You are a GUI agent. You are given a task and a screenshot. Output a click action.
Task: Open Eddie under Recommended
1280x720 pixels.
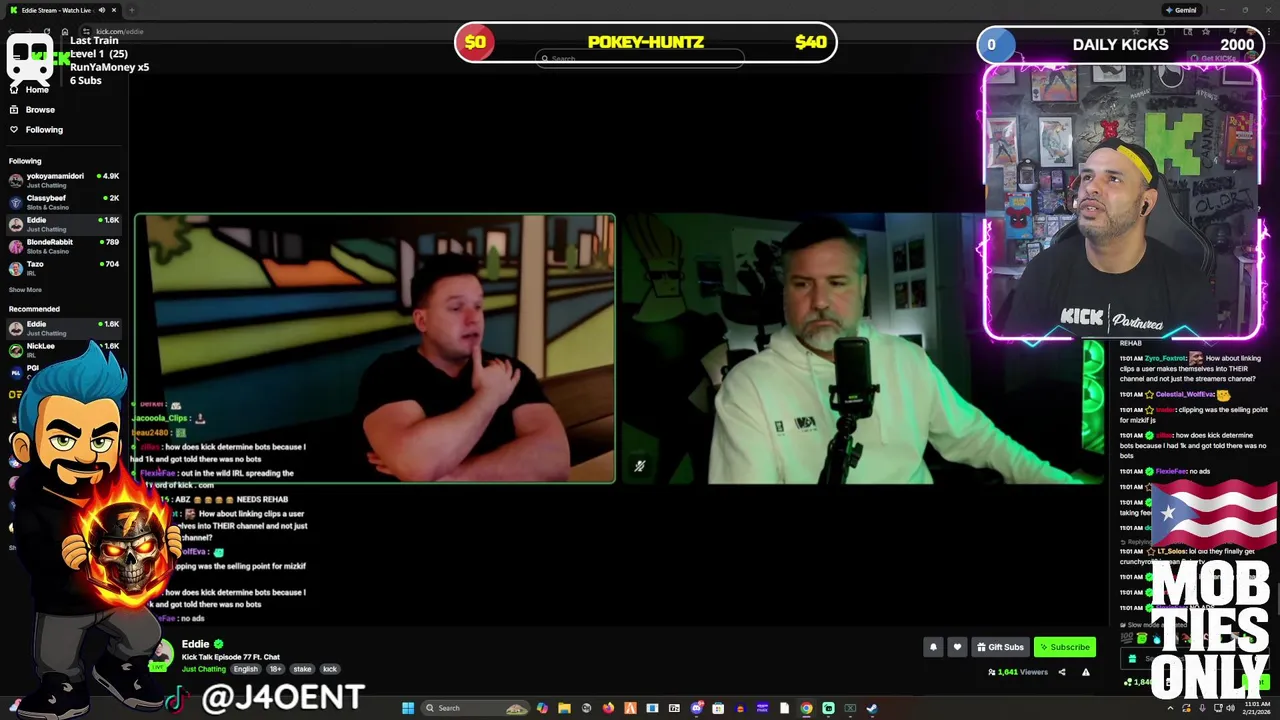[x=63, y=328]
